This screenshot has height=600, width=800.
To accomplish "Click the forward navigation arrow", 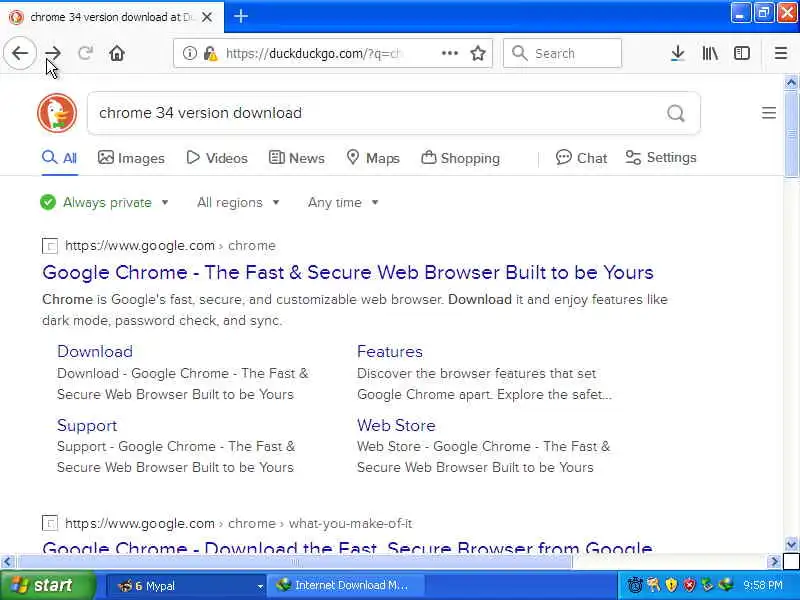I will coord(53,53).
